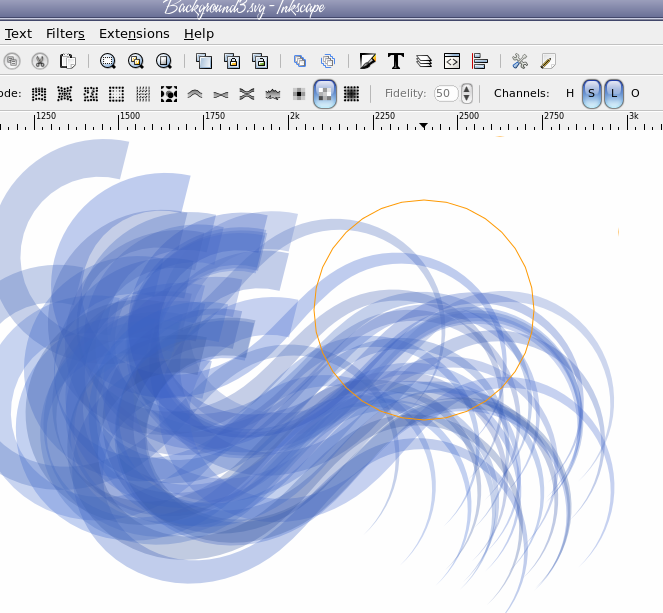The width and height of the screenshot is (663, 613).
Task: Open the Fill and Stroke dialog
Action: click(368, 61)
